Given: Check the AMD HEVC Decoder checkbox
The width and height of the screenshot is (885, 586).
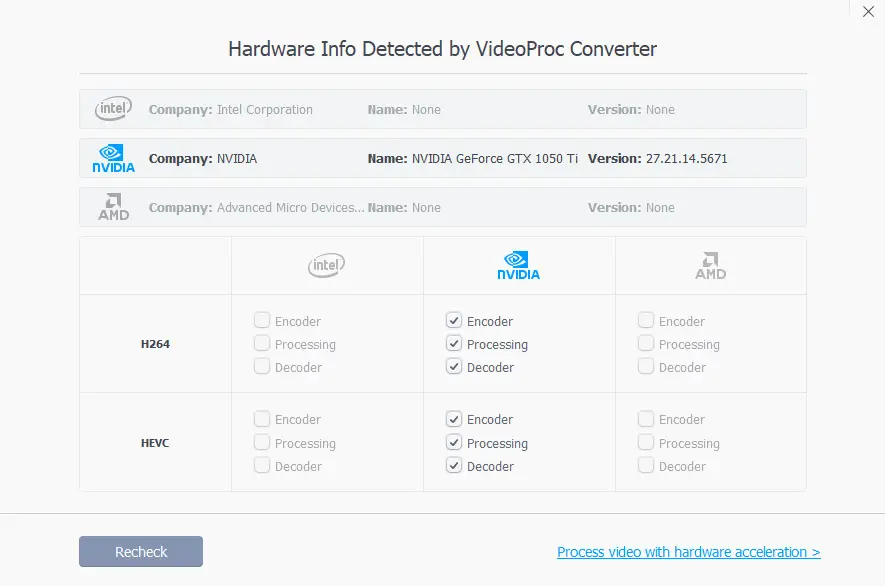Looking at the screenshot, I should pos(646,465).
